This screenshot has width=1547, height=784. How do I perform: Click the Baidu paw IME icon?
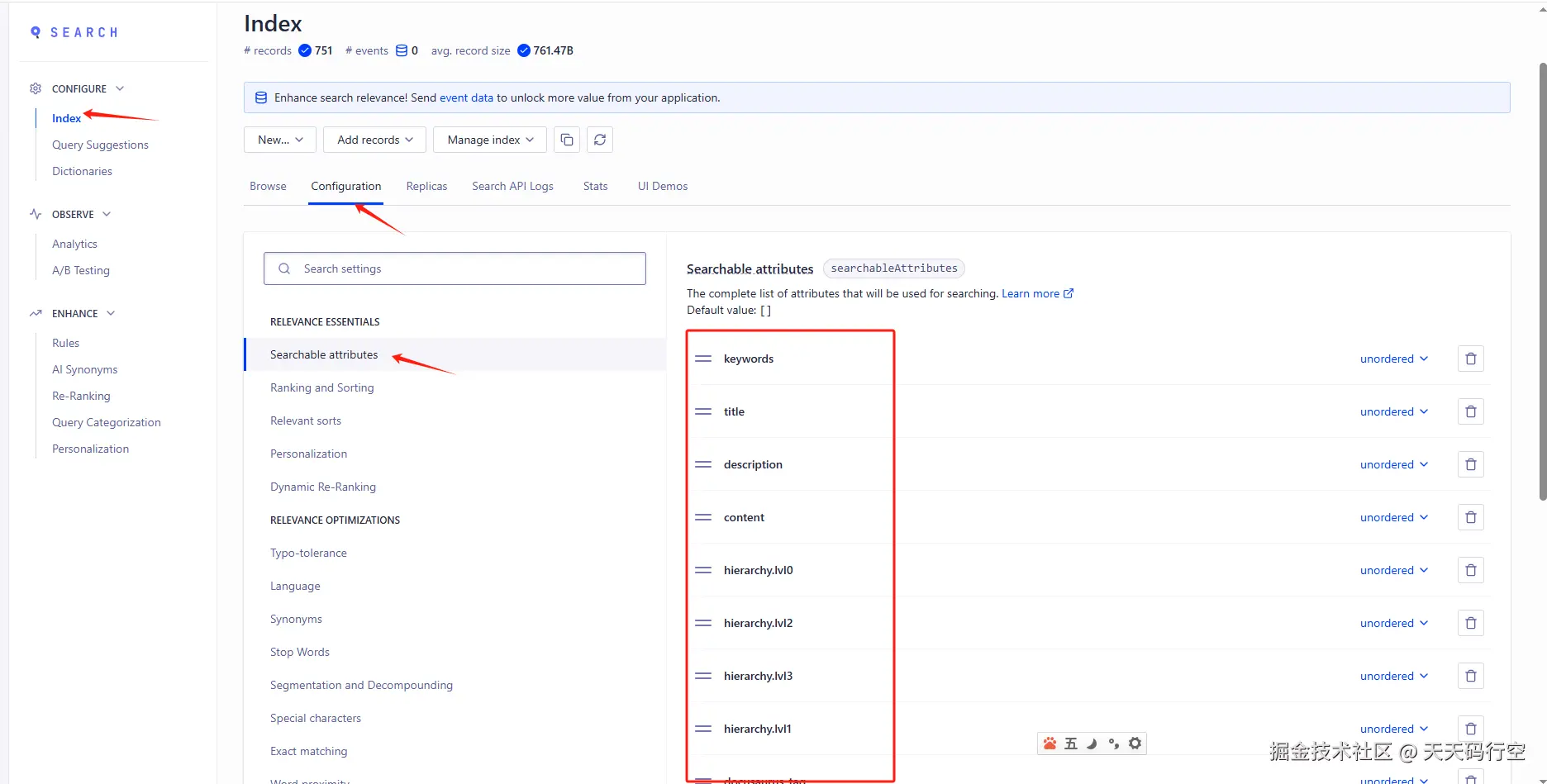pos(1050,744)
